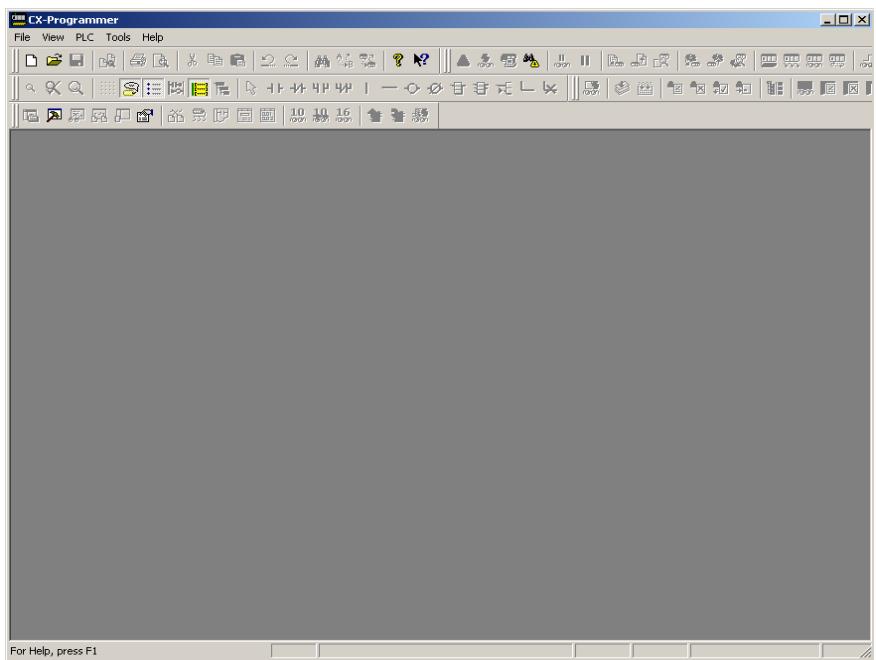Screen dimensions: 876x660
Task: Activate context help arrow-question icon
Action: click(x=421, y=60)
